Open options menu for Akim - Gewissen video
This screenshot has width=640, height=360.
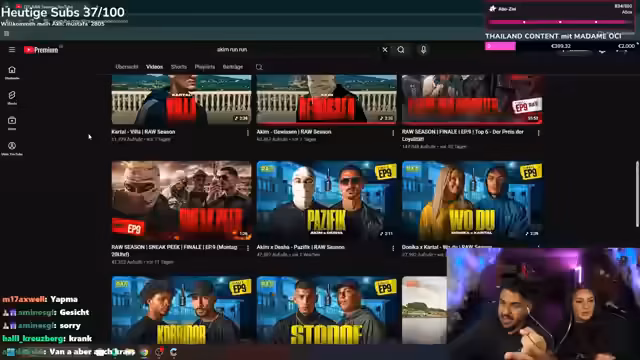point(393,133)
